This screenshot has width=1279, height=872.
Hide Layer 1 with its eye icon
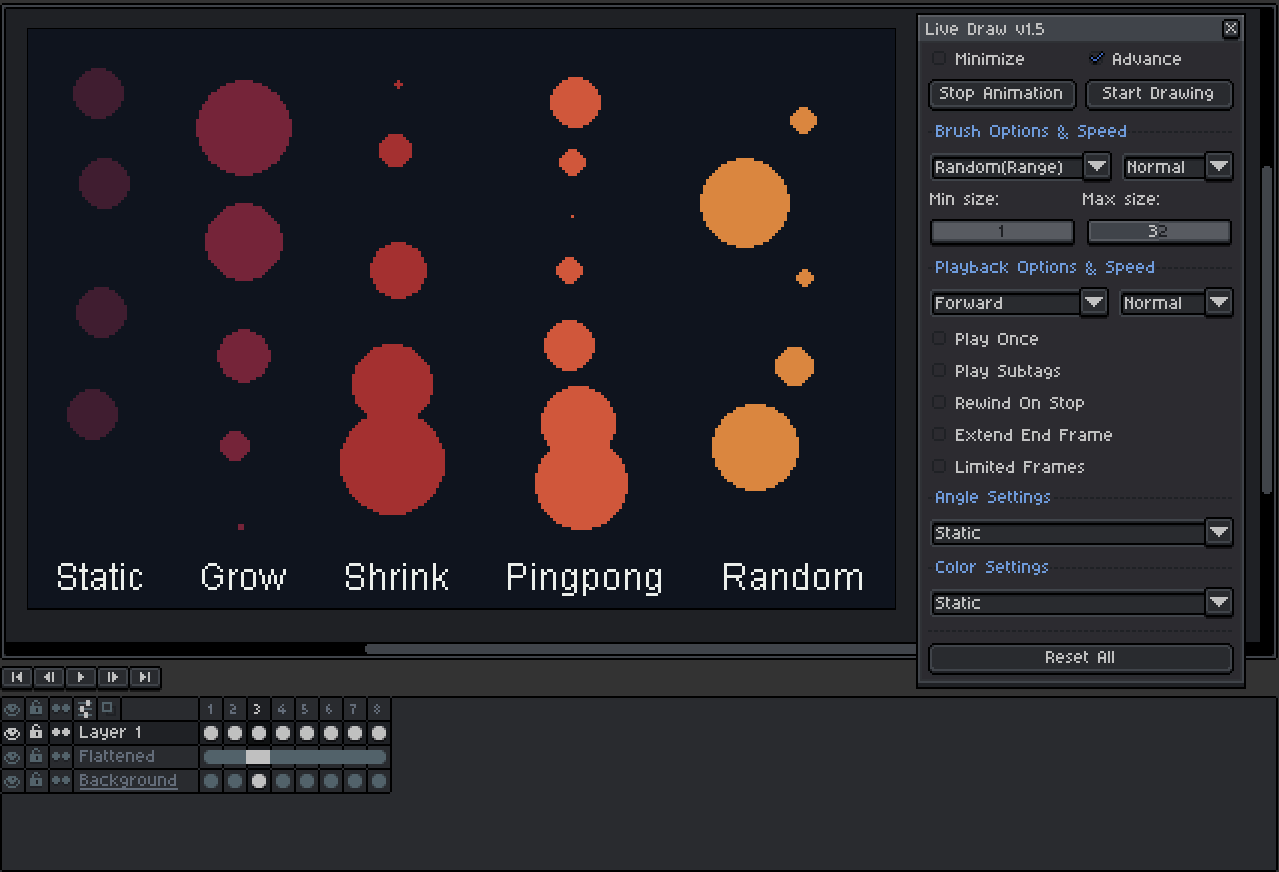coord(12,733)
